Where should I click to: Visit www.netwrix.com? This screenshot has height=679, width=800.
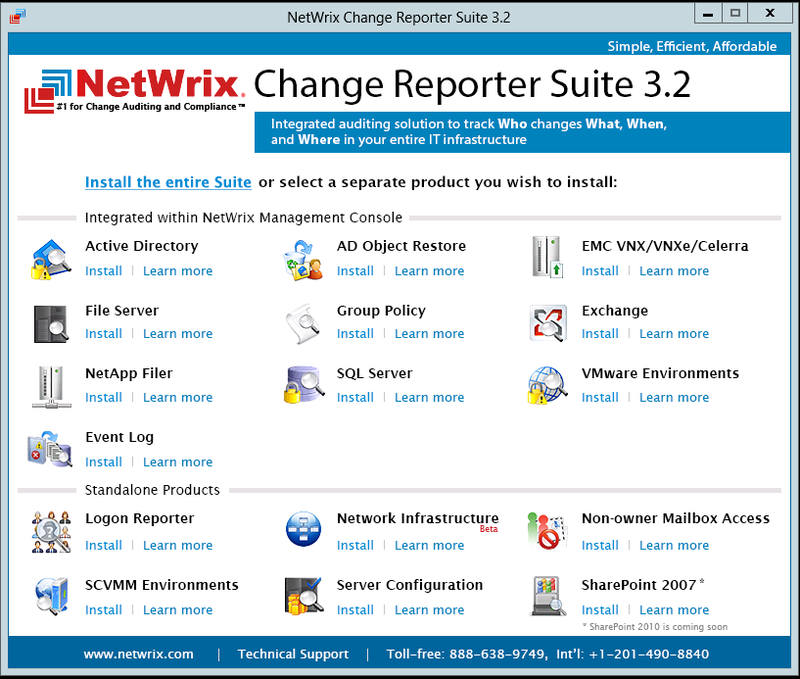coord(139,654)
